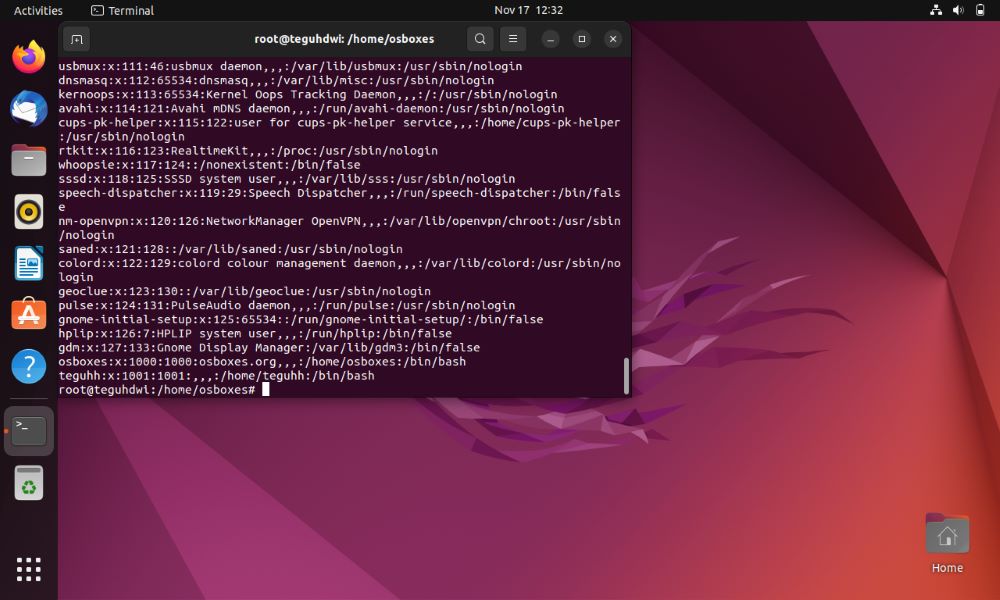Screen dimensions: 1000x600
Task: Launch Rhythmbox music player
Action: pos(29,212)
